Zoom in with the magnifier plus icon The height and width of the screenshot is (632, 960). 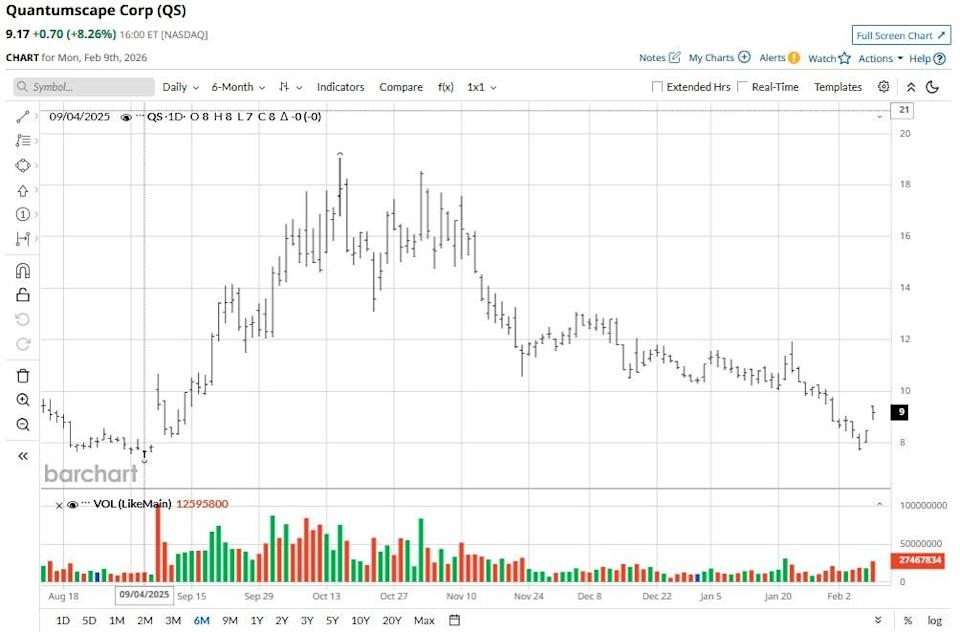22,399
